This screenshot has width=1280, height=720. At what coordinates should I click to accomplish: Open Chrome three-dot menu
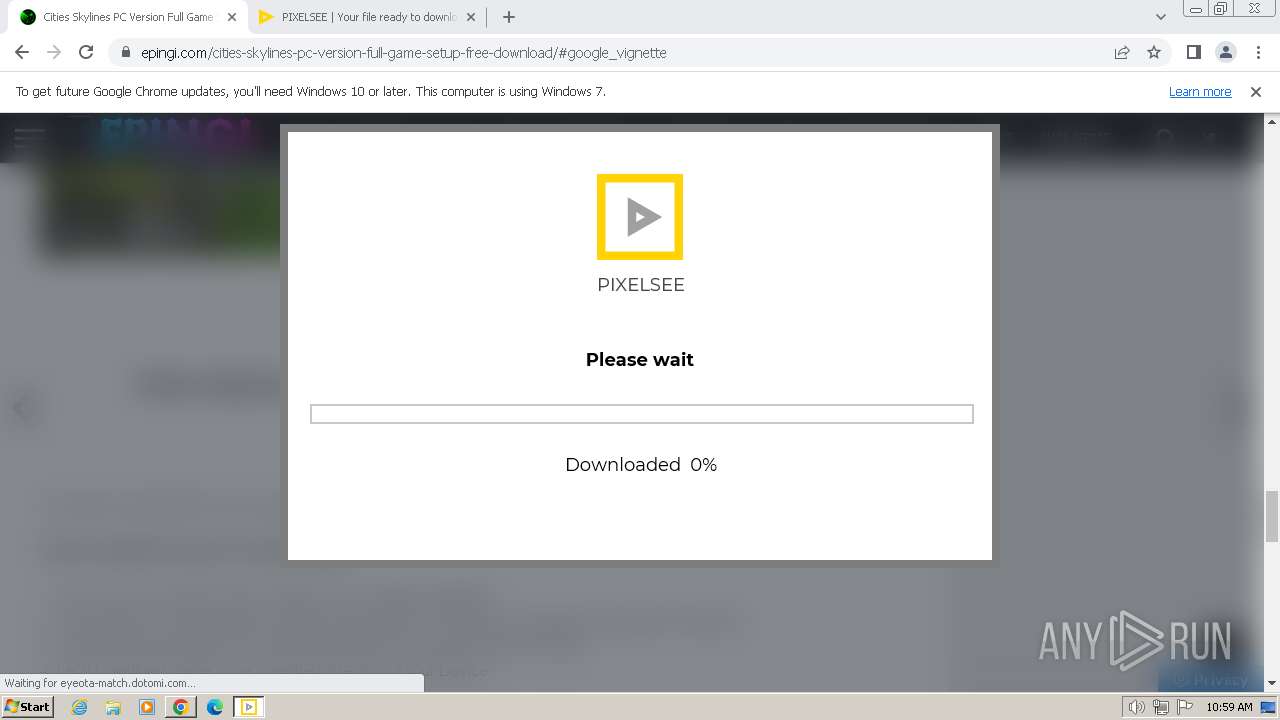(x=1258, y=52)
